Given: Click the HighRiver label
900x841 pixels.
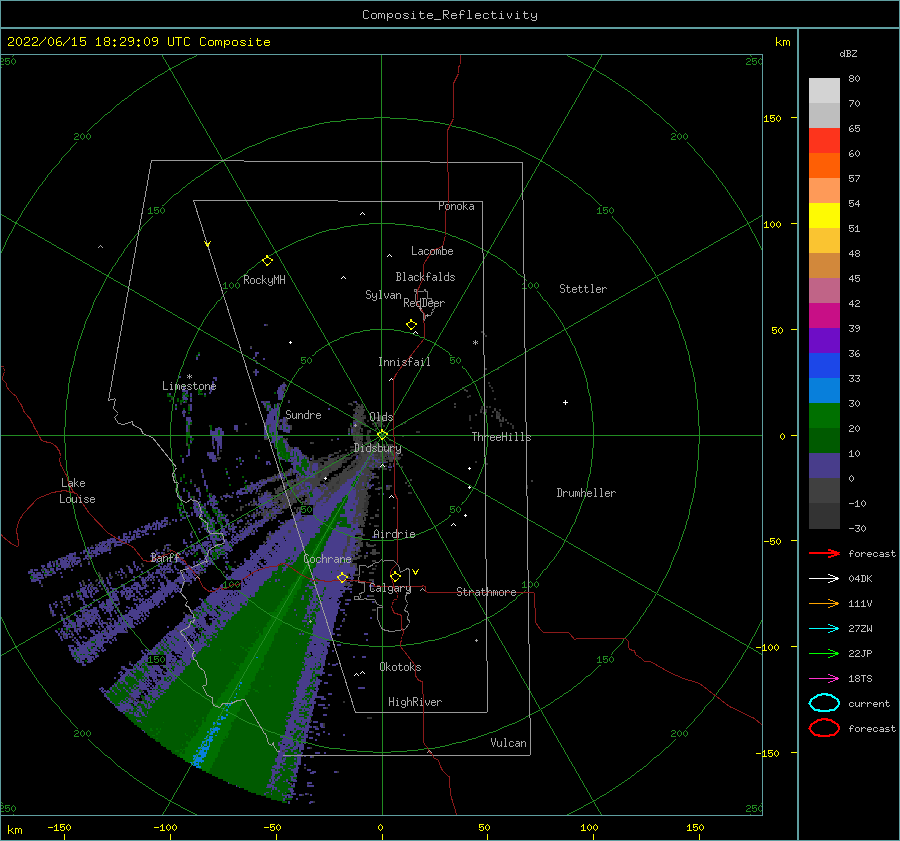Looking at the screenshot, I should click(x=415, y=702).
